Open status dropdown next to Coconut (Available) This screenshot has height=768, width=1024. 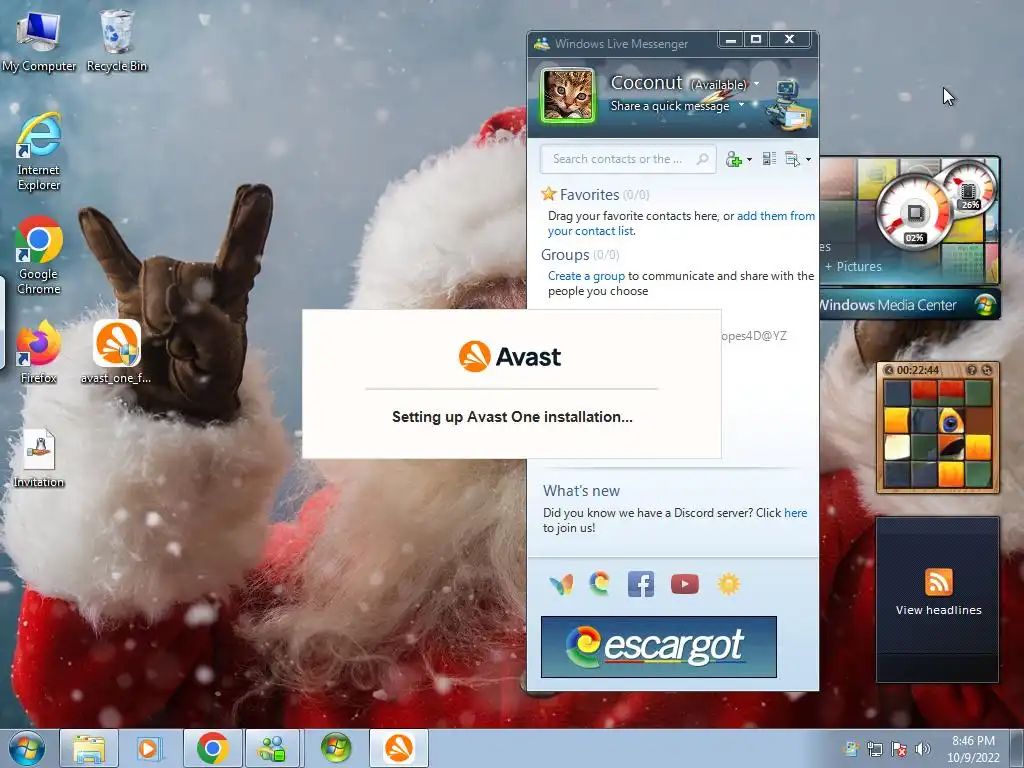pos(756,84)
